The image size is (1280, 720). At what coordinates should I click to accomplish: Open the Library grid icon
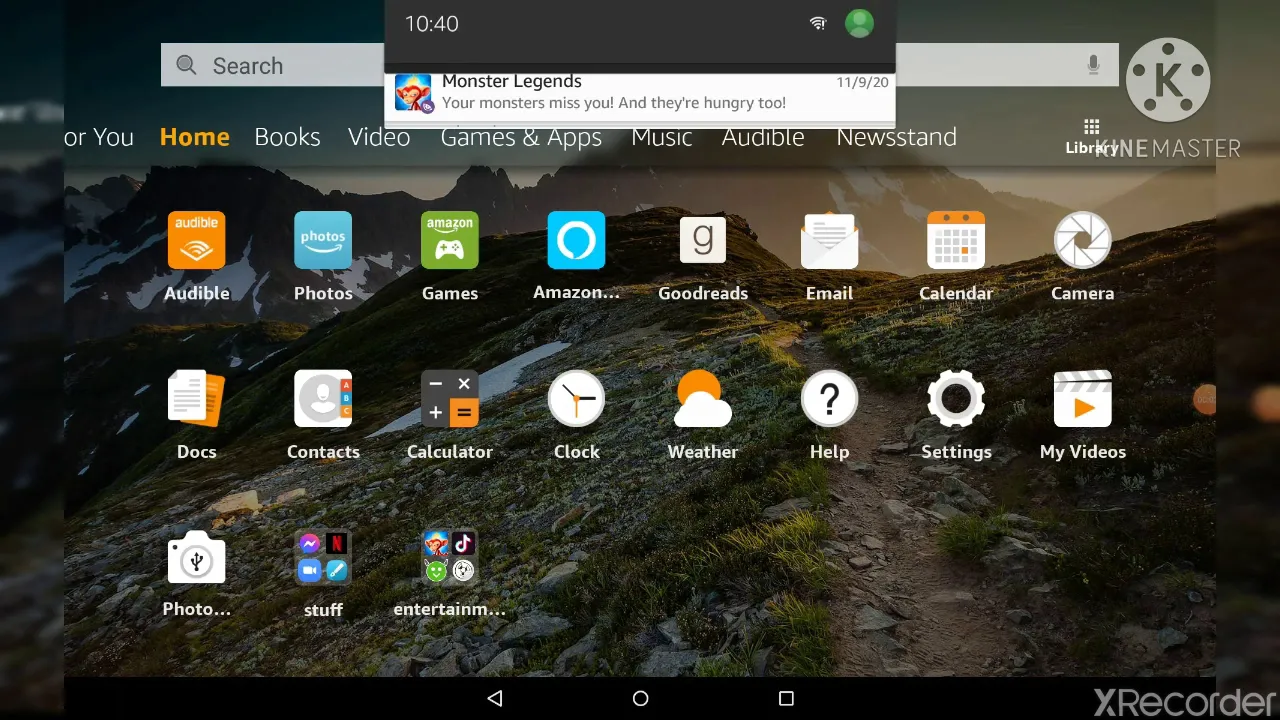tap(1091, 127)
